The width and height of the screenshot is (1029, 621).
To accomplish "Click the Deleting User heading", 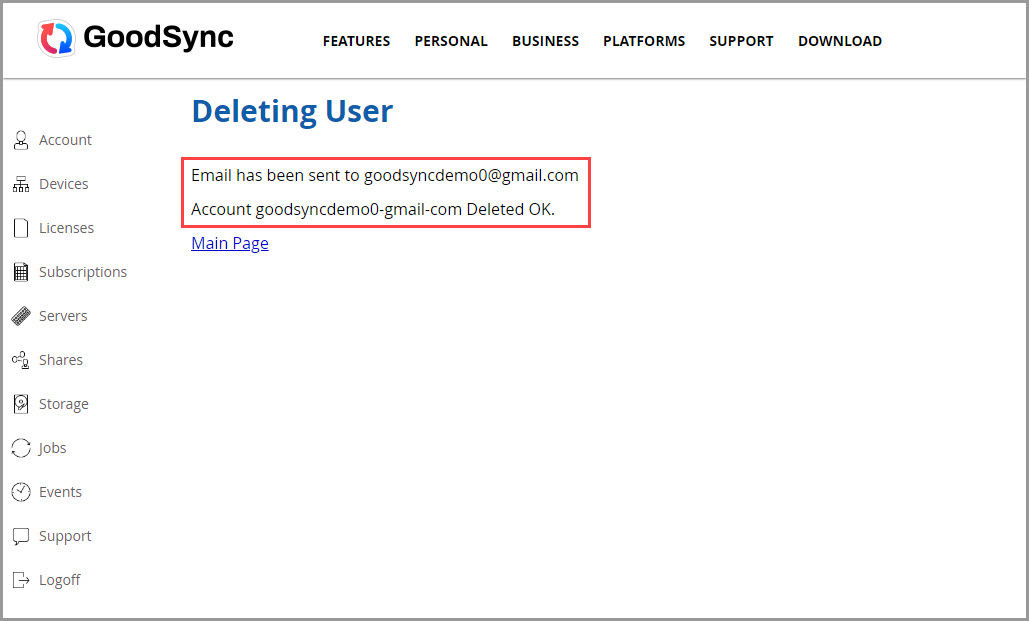I will [292, 111].
